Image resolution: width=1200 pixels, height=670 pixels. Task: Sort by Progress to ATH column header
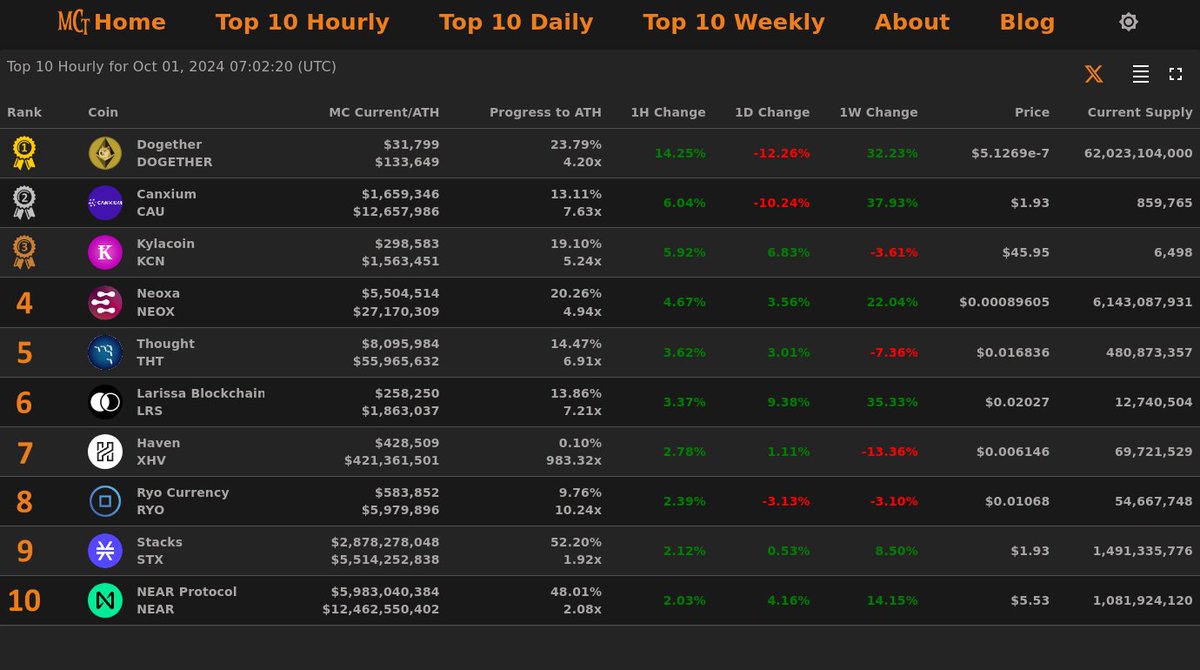tap(546, 112)
